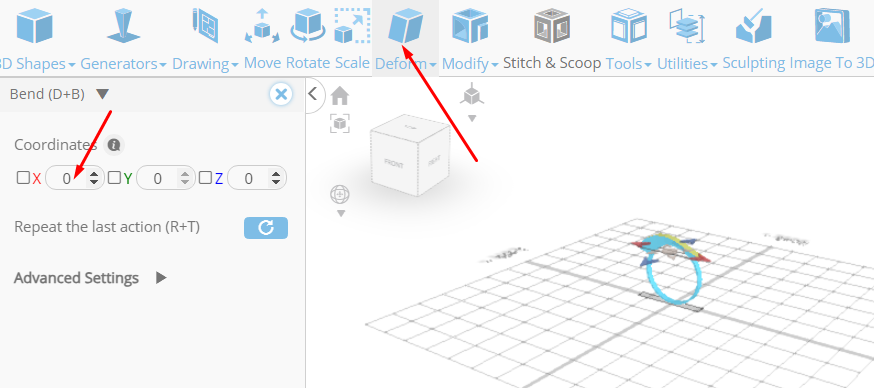Collapse the side panel with the chevron
Viewport: 874px width, 388px height.
point(313,94)
